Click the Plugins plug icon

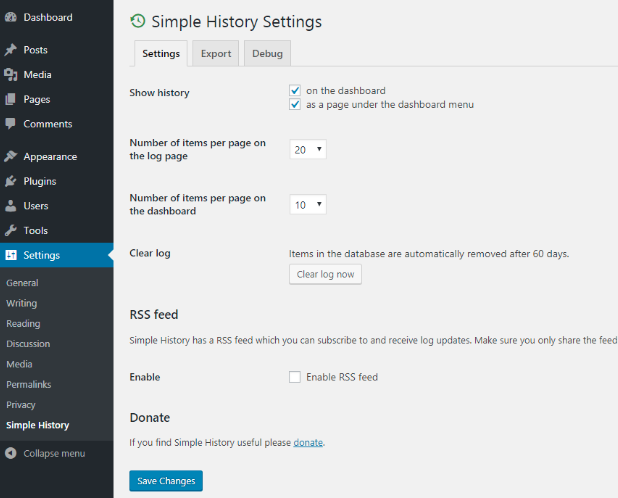11,182
